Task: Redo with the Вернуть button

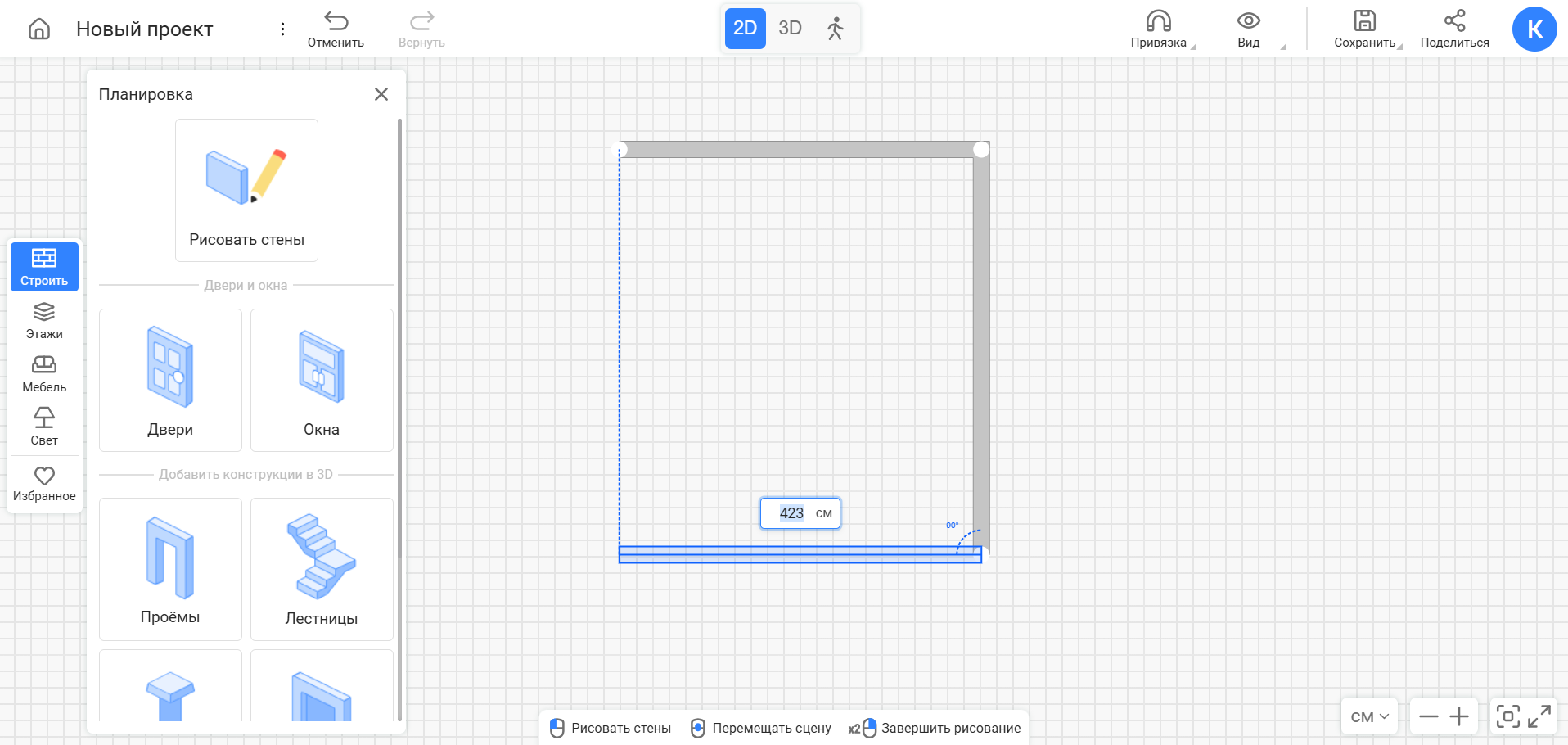Action: point(421,29)
